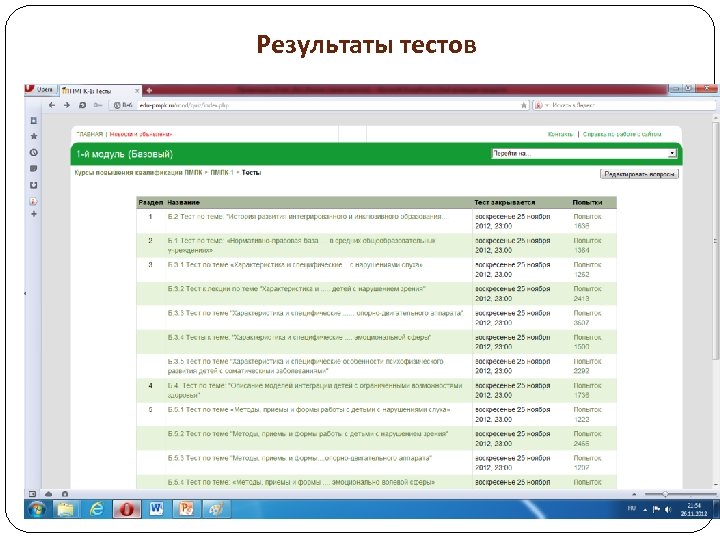Open the taskbar clock and date
Viewport: 720px width, 540px height.
tap(694, 509)
